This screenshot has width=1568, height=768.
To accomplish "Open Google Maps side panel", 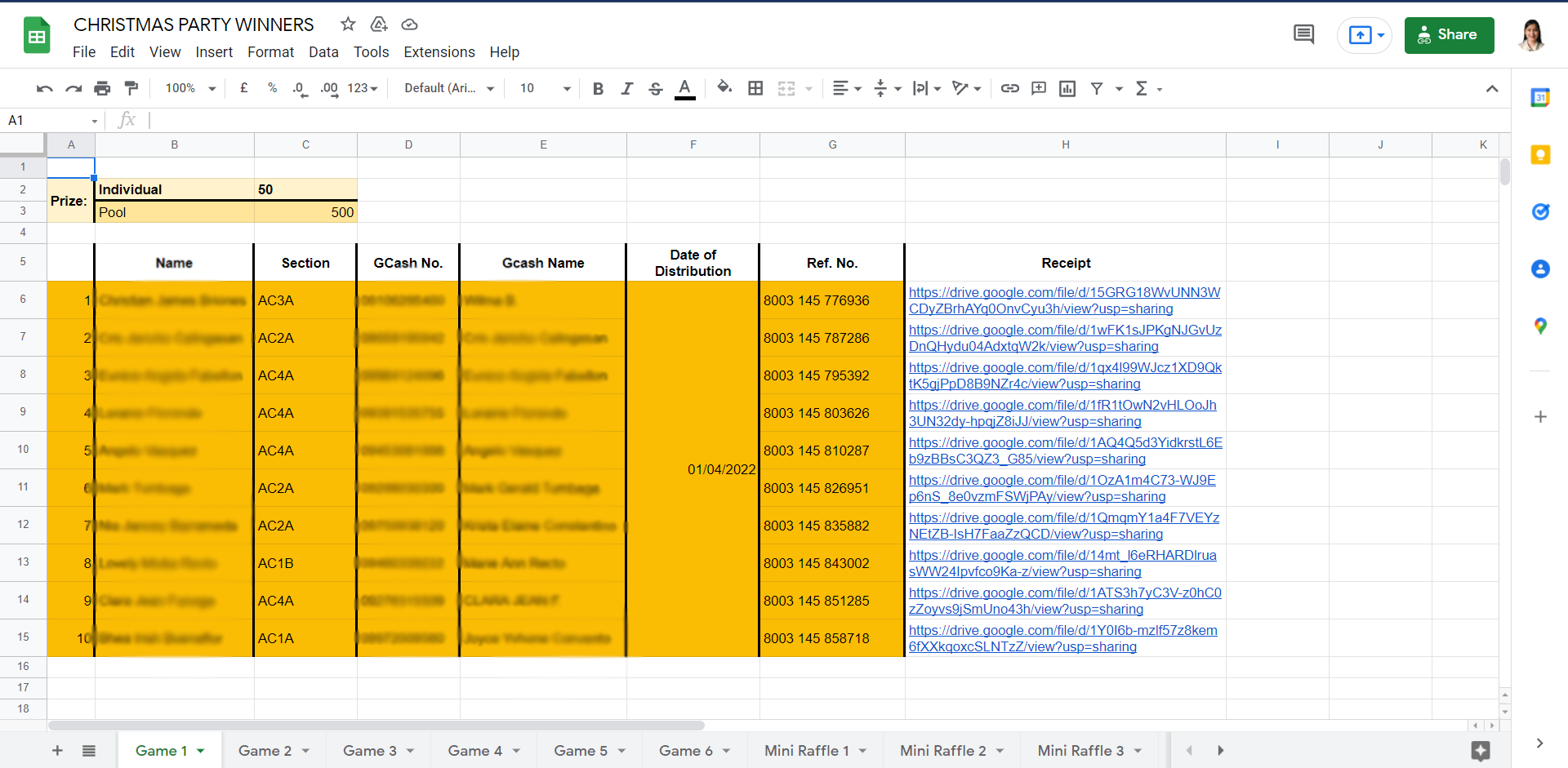I will (1540, 326).
